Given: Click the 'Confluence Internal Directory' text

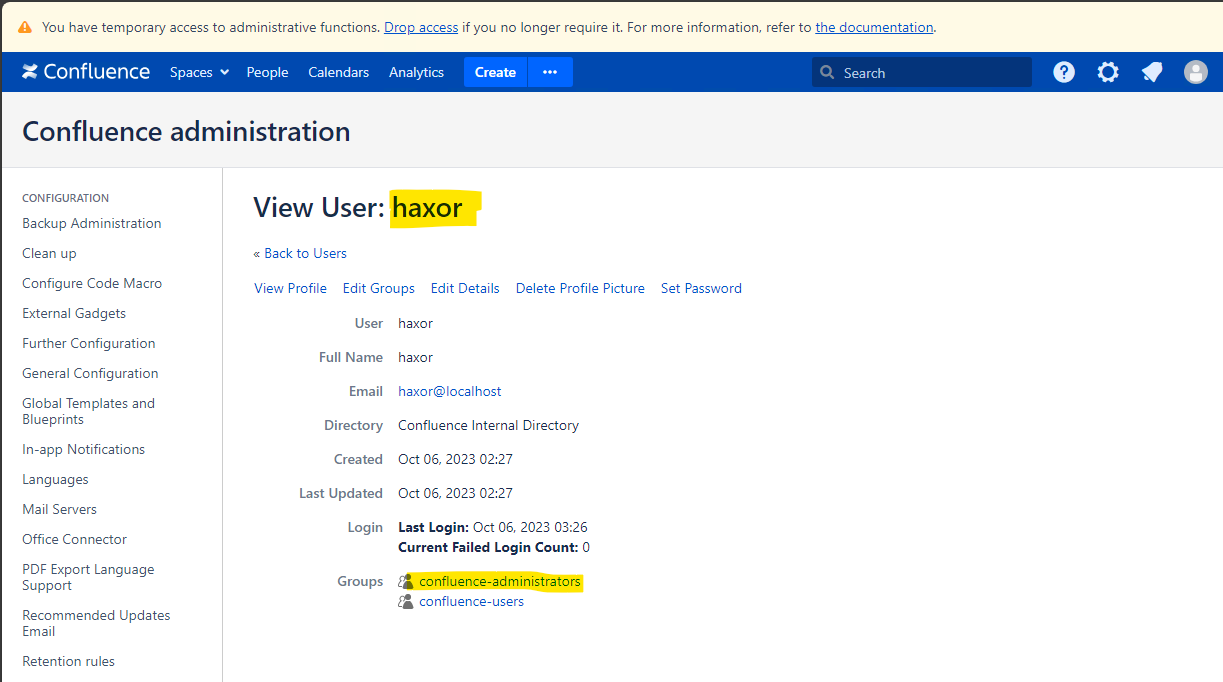Looking at the screenshot, I should 488,425.
